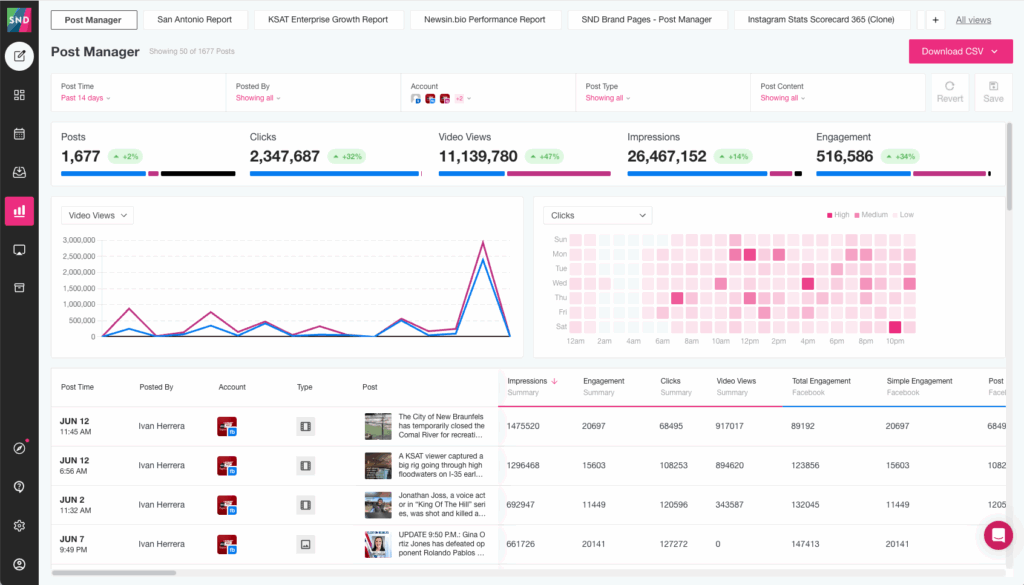Select the analytics bar chart sidebar icon
The height and width of the screenshot is (585, 1024).
click(20, 211)
